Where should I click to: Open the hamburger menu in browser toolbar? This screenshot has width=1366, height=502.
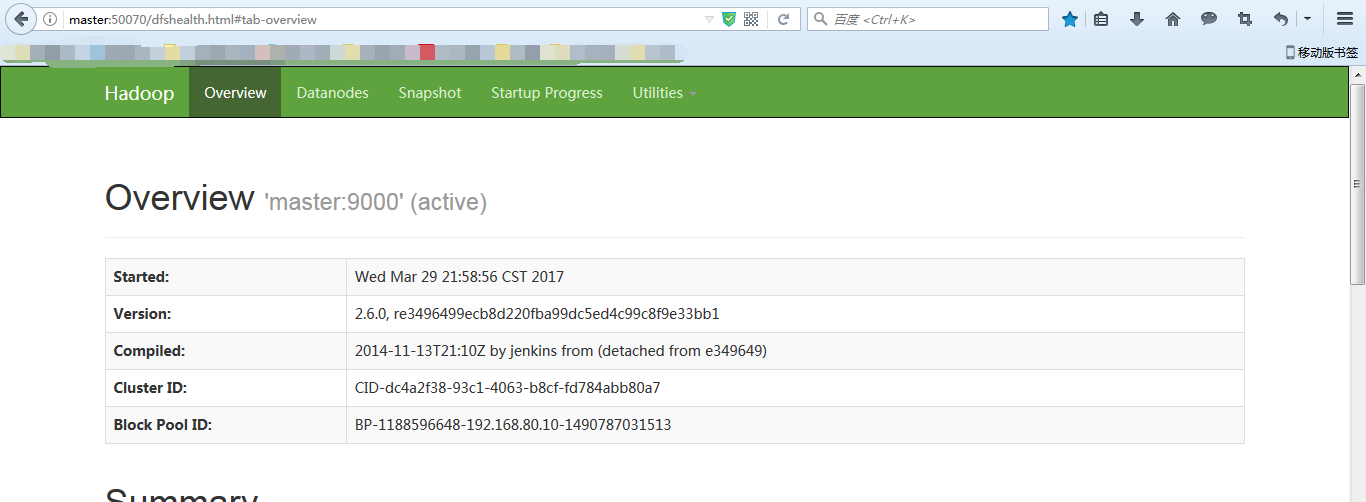tap(1345, 19)
